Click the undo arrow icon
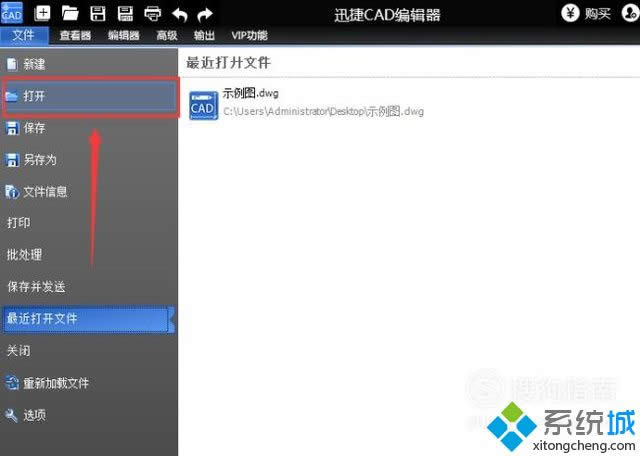Image resolution: width=640 pixels, height=456 pixels. (x=180, y=15)
